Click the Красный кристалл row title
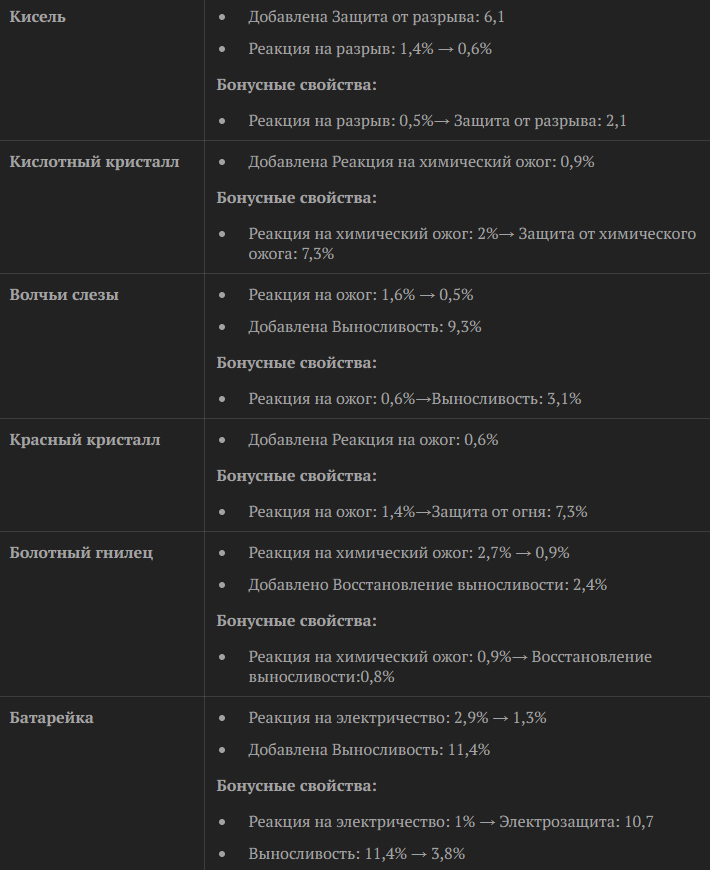 tap(85, 440)
